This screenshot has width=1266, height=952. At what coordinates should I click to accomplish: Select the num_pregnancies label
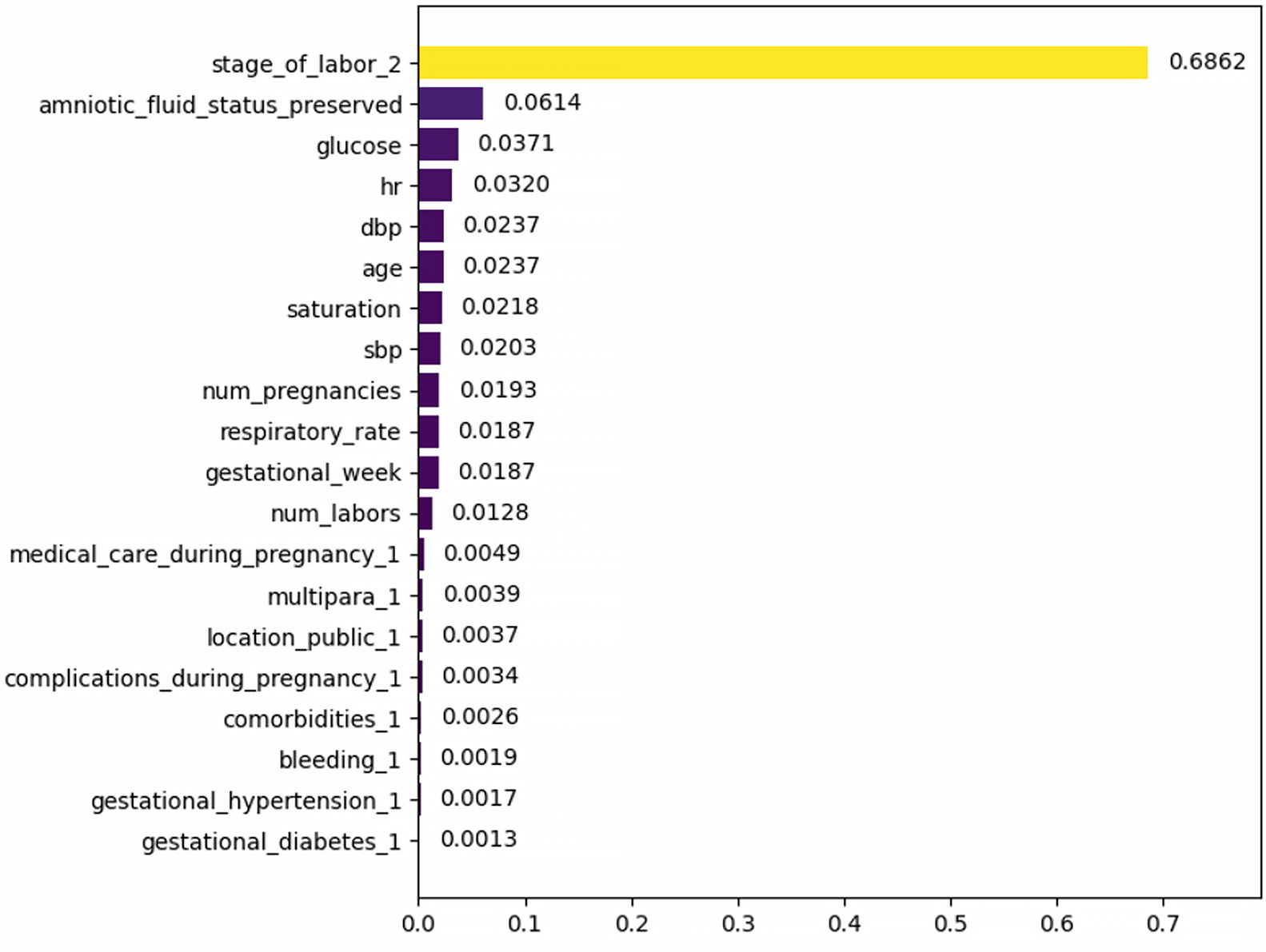click(301, 391)
